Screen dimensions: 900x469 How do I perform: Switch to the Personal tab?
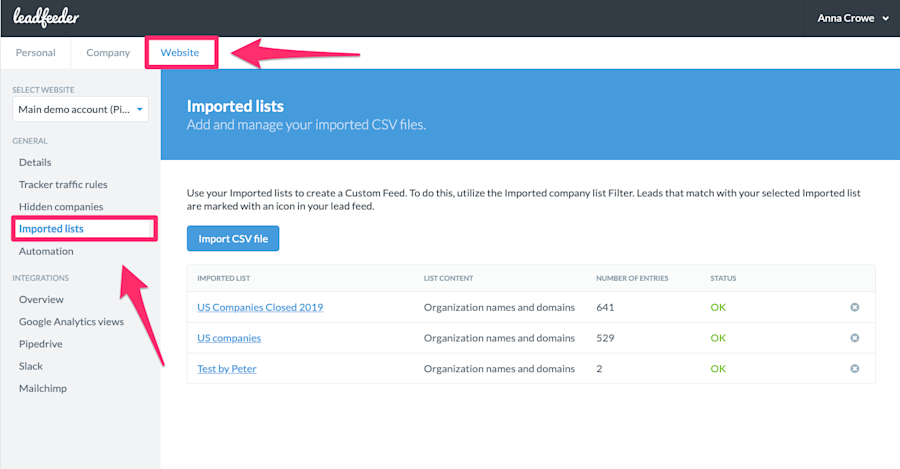pos(36,53)
